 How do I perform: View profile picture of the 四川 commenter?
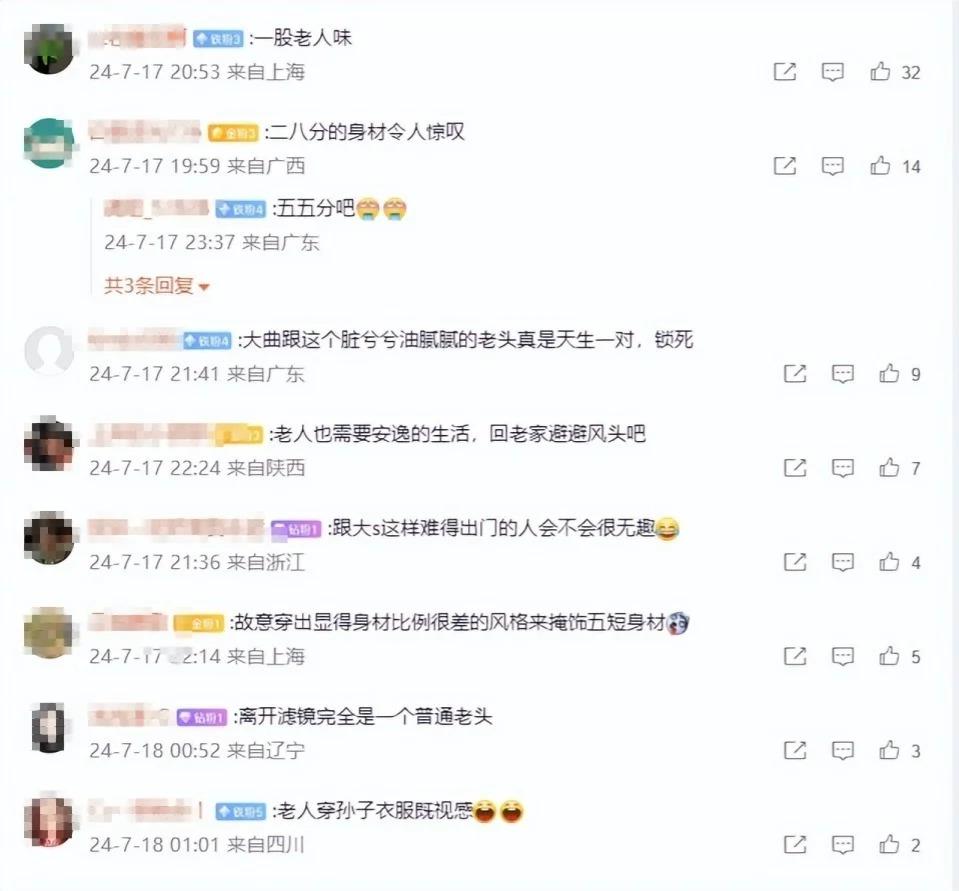coord(48,820)
